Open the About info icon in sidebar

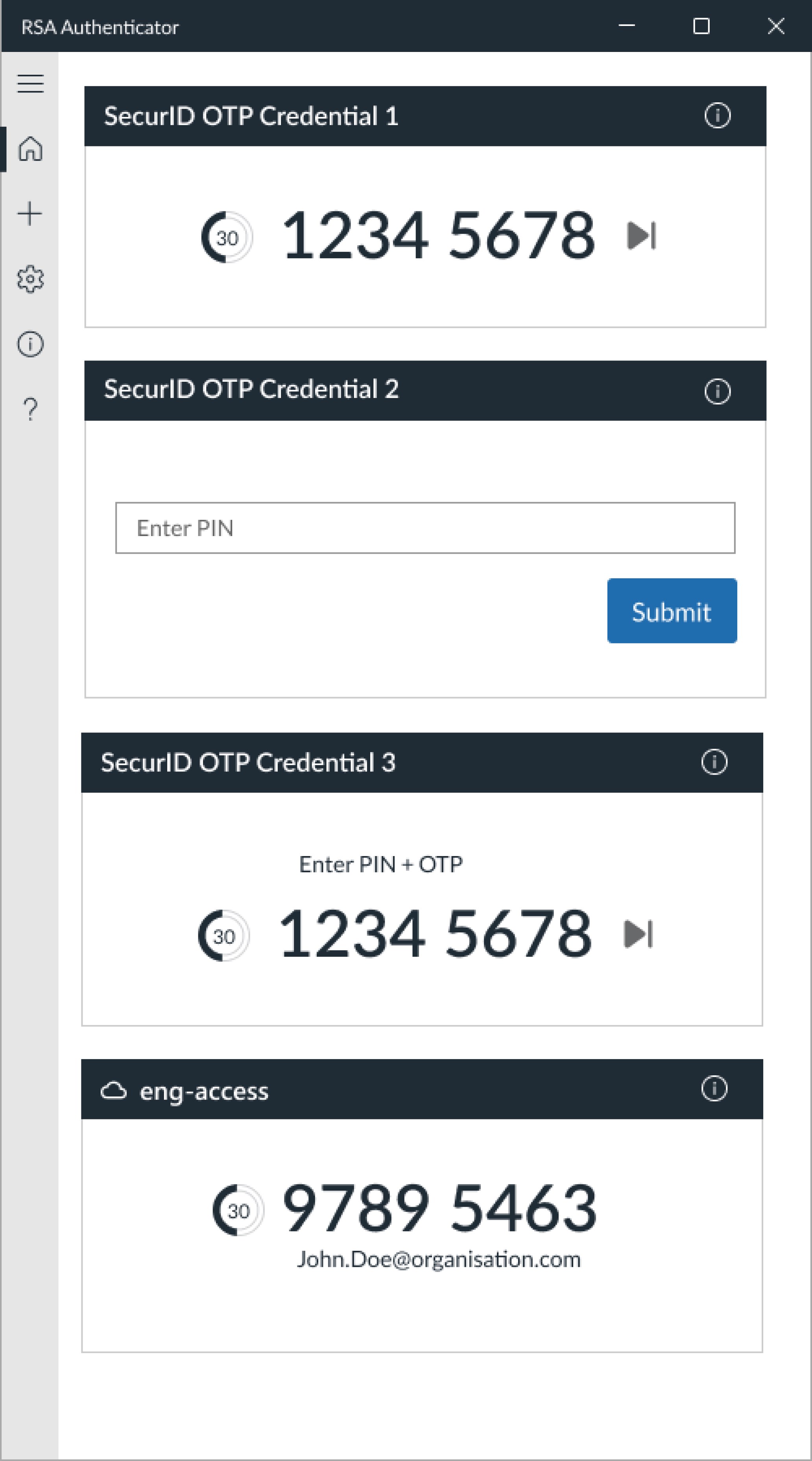(x=30, y=344)
